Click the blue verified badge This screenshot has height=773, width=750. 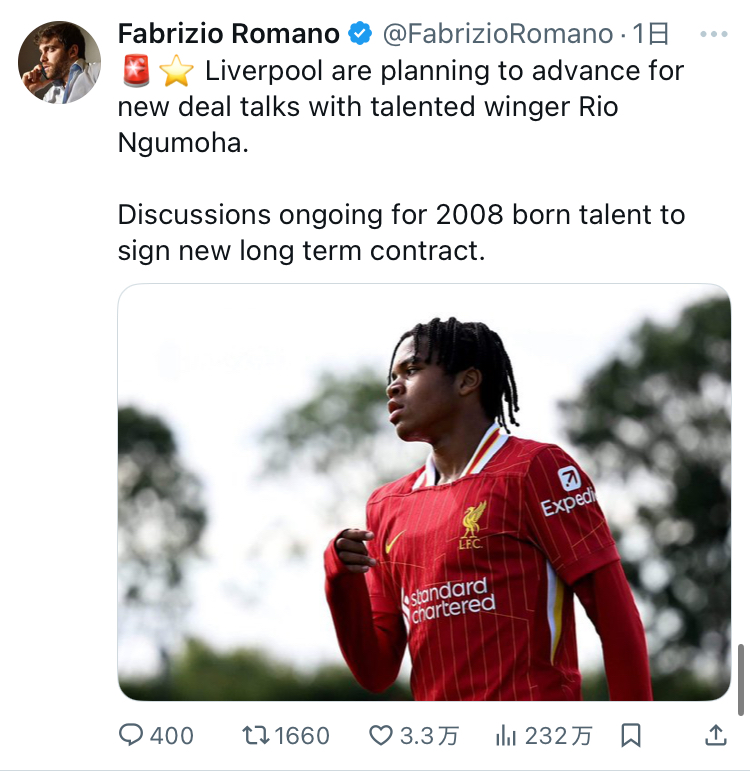coord(359,34)
